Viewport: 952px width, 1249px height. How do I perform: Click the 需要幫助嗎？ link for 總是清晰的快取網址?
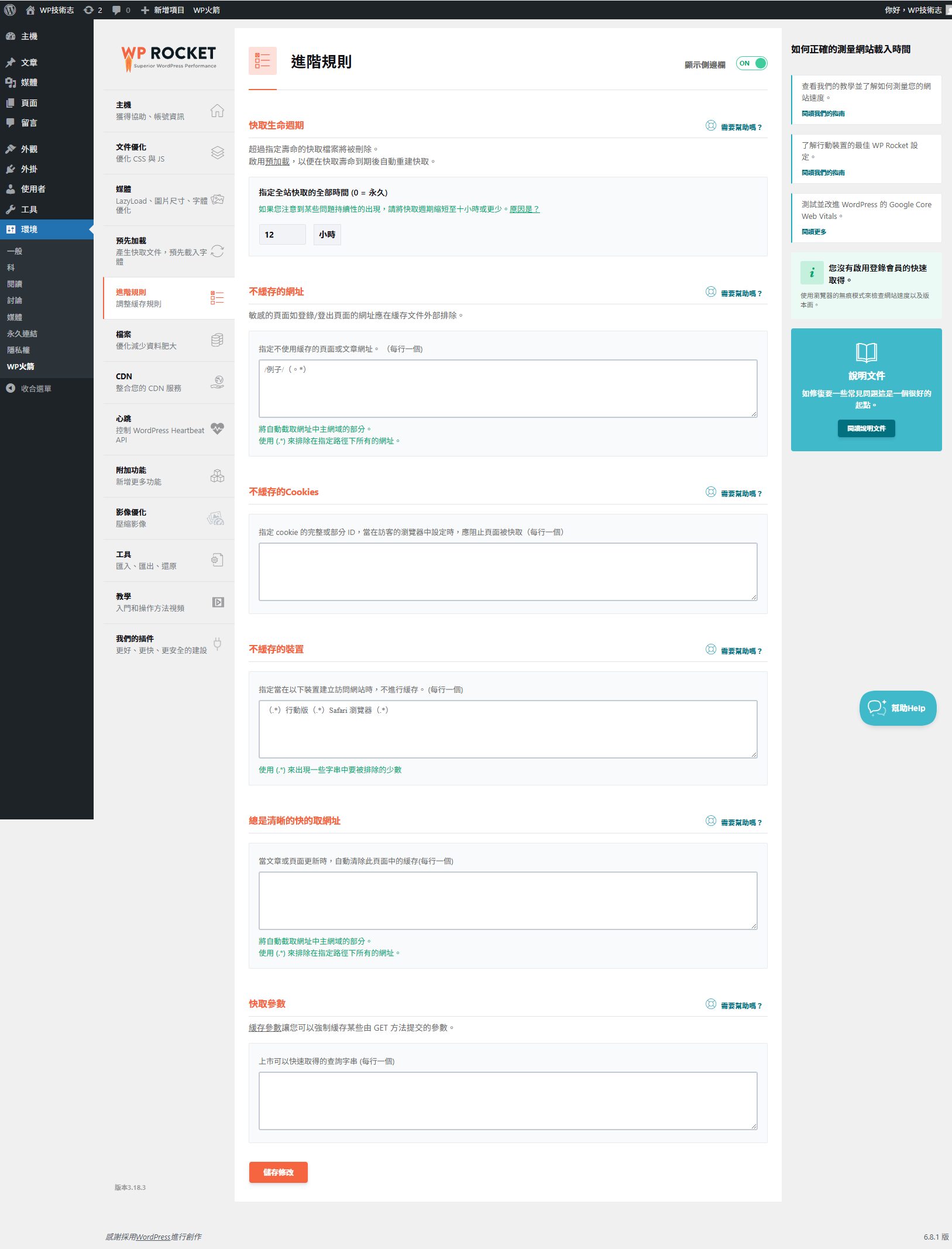(741, 823)
